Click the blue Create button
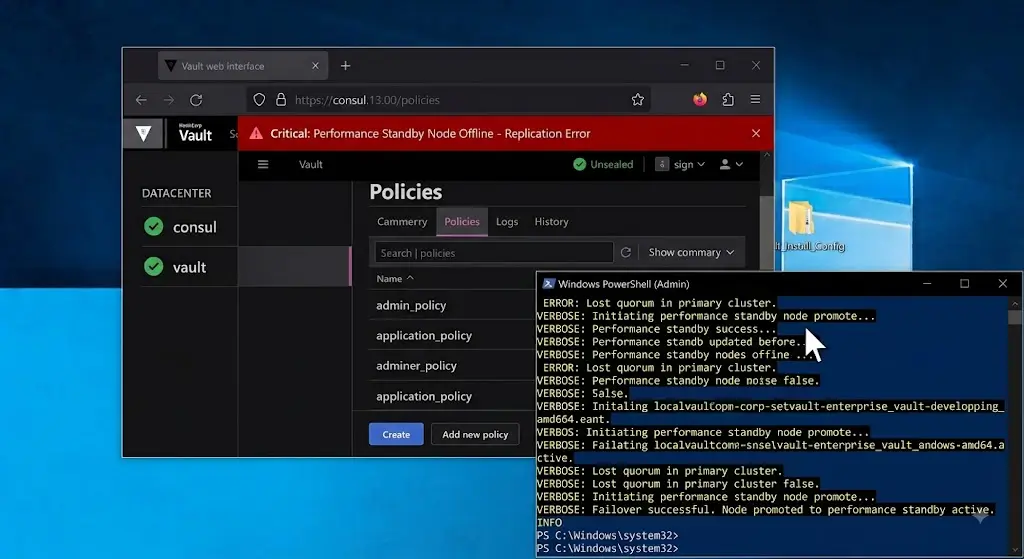 click(396, 434)
